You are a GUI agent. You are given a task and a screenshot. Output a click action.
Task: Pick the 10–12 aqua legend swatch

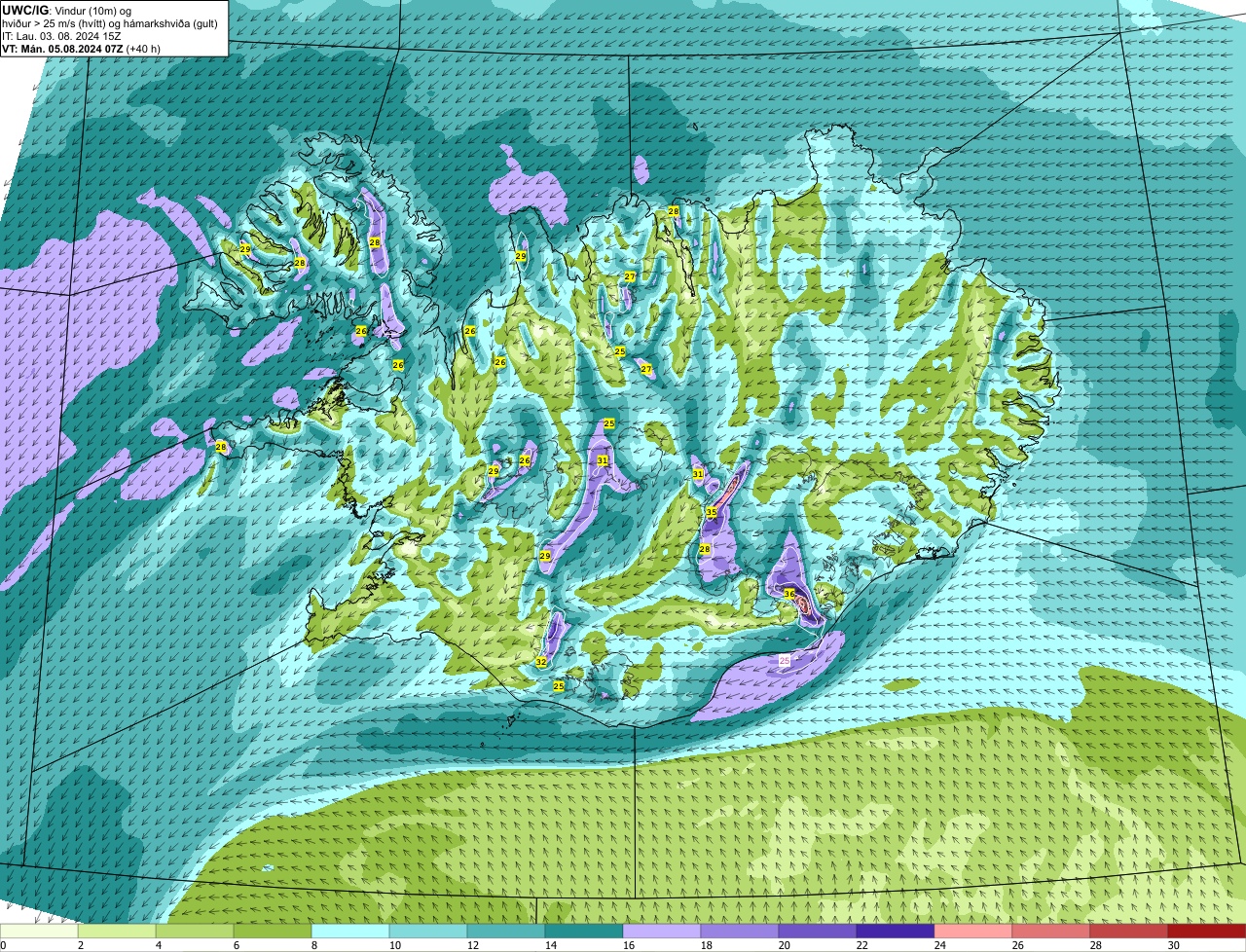pyautogui.click(x=428, y=932)
